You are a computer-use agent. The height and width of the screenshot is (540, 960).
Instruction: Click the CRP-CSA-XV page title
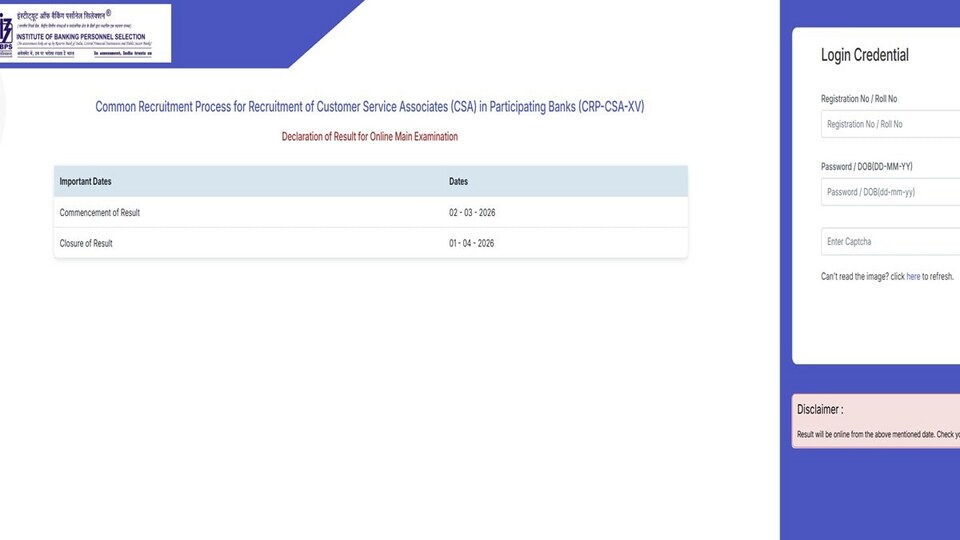coord(369,107)
